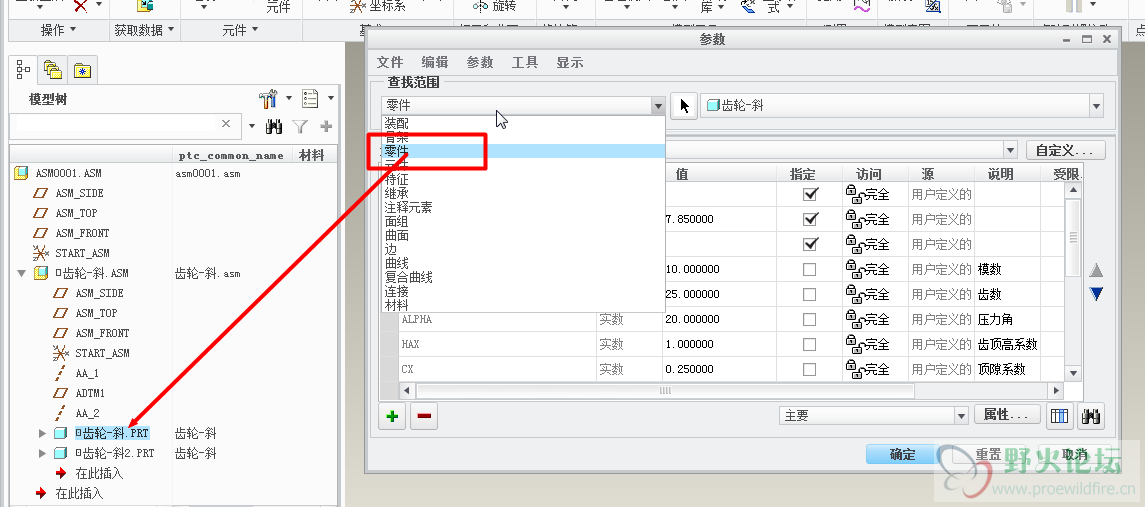This screenshot has width=1145, height=507.
Task: Choose 曲面 from the scope list
Action: pos(523,235)
